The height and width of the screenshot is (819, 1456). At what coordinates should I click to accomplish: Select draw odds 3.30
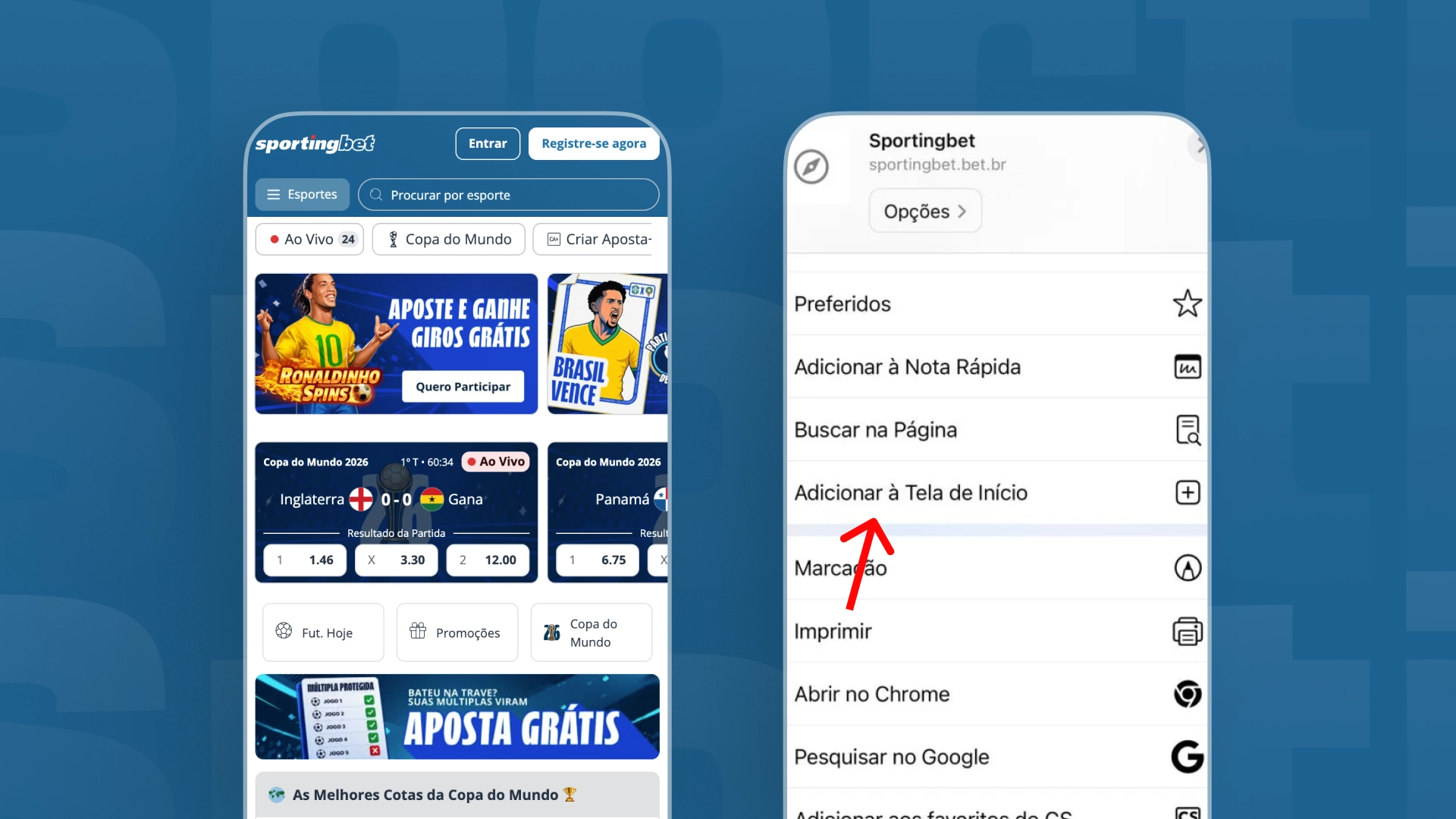[x=397, y=560]
